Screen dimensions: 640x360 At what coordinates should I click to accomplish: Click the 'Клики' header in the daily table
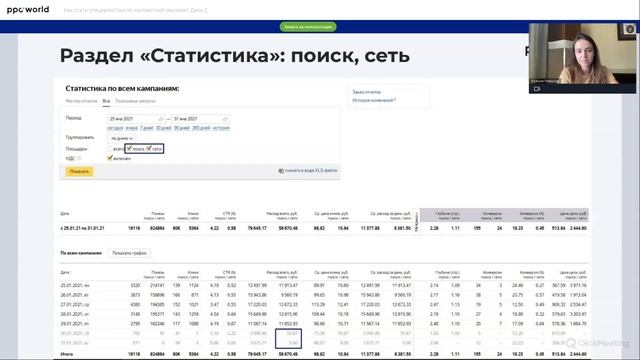(x=193, y=272)
